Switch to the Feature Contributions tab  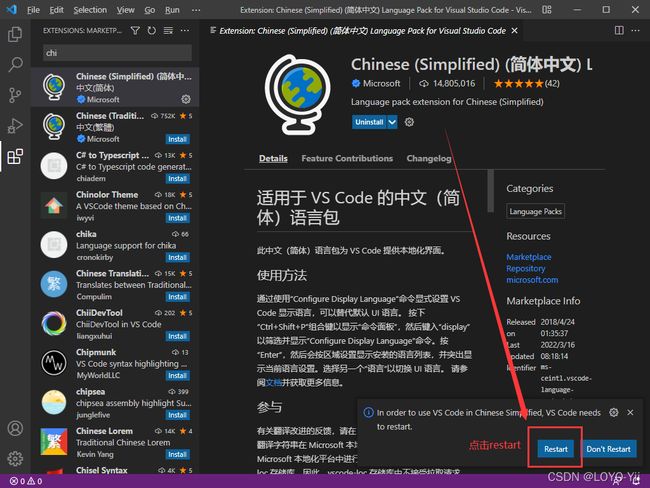347,158
